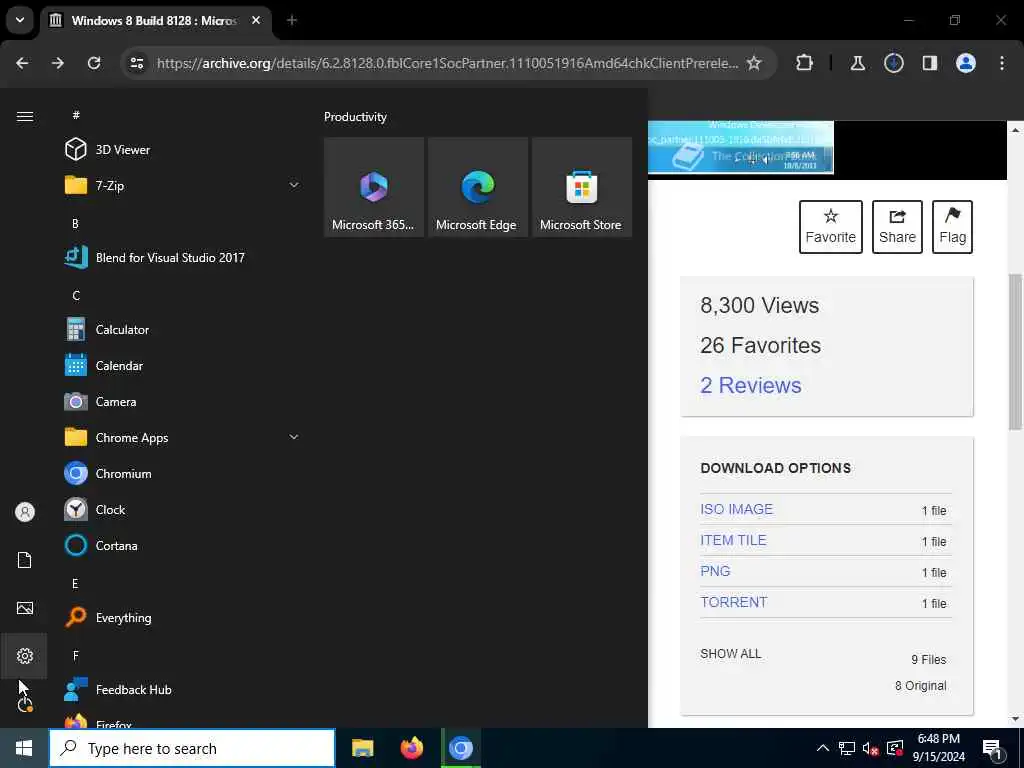Screen dimensions: 1024x768
Task: Open the Microsoft Store tile
Action: pyautogui.click(x=581, y=187)
